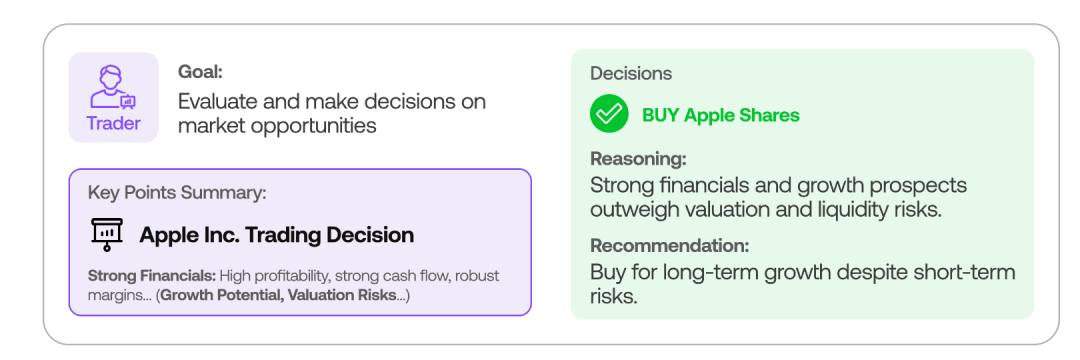Click the Trader label under avatar
Image resolution: width=1080 pixels, height=360 pixels.
(x=114, y=124)
